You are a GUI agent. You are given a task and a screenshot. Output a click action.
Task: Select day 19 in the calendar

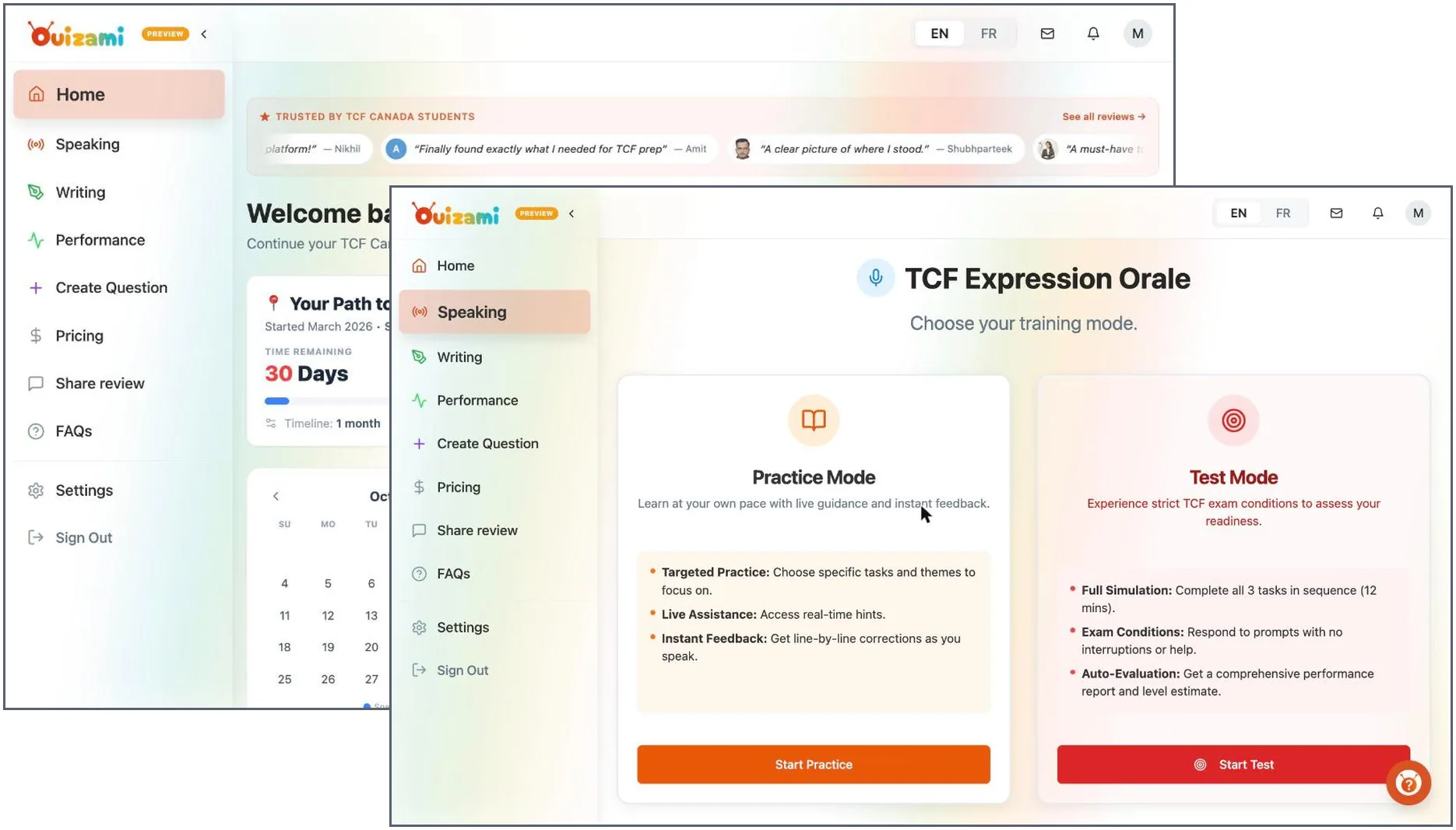coord(328,647)
